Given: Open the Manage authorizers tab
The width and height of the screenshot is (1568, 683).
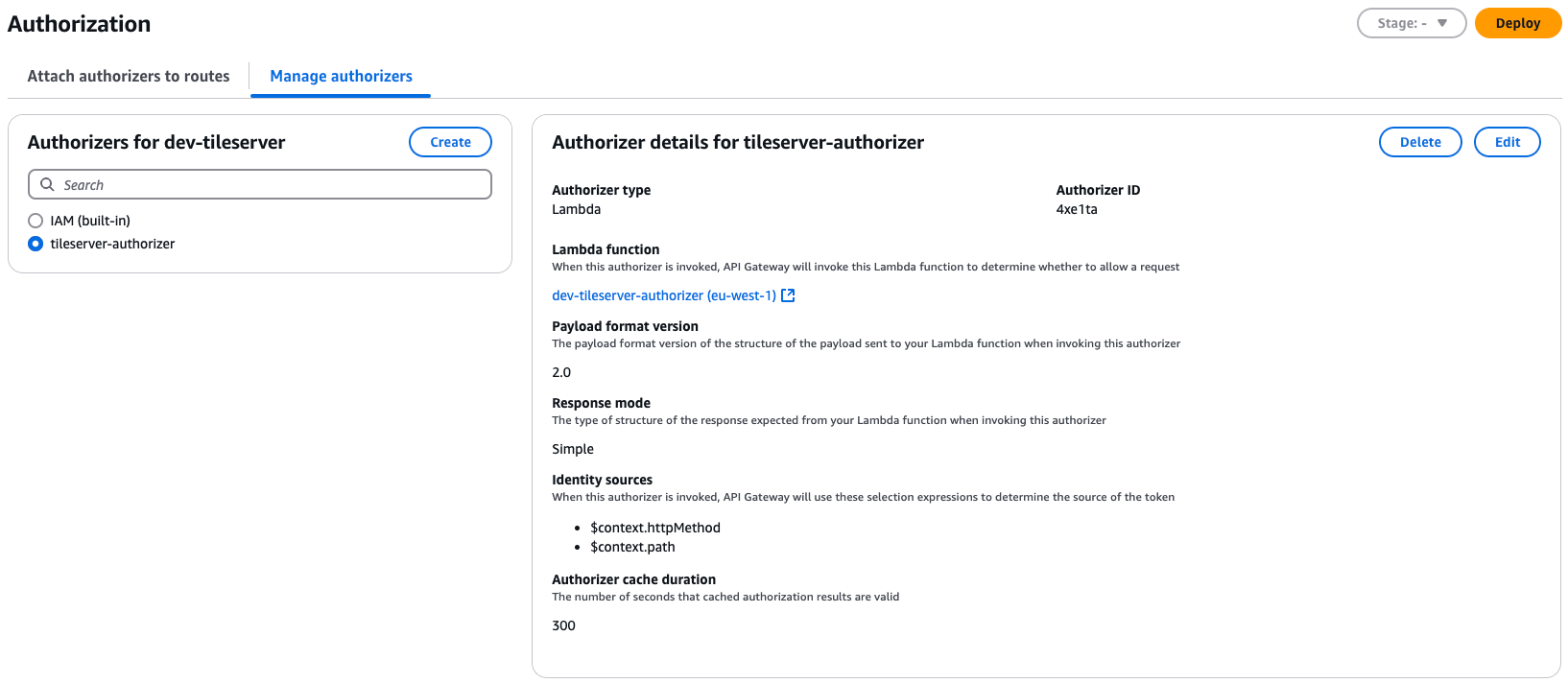Looking at the screenshot, I should click(x=341, y=76).
